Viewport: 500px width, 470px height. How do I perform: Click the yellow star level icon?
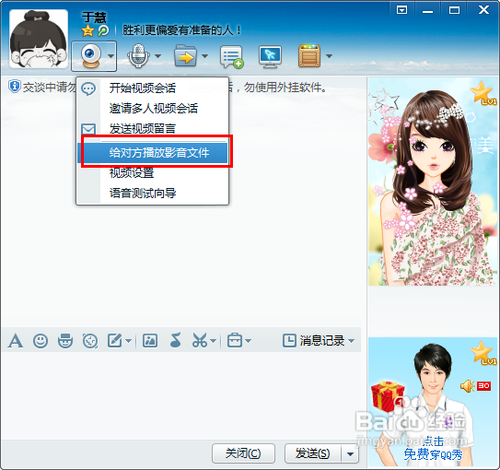[88, 31]
